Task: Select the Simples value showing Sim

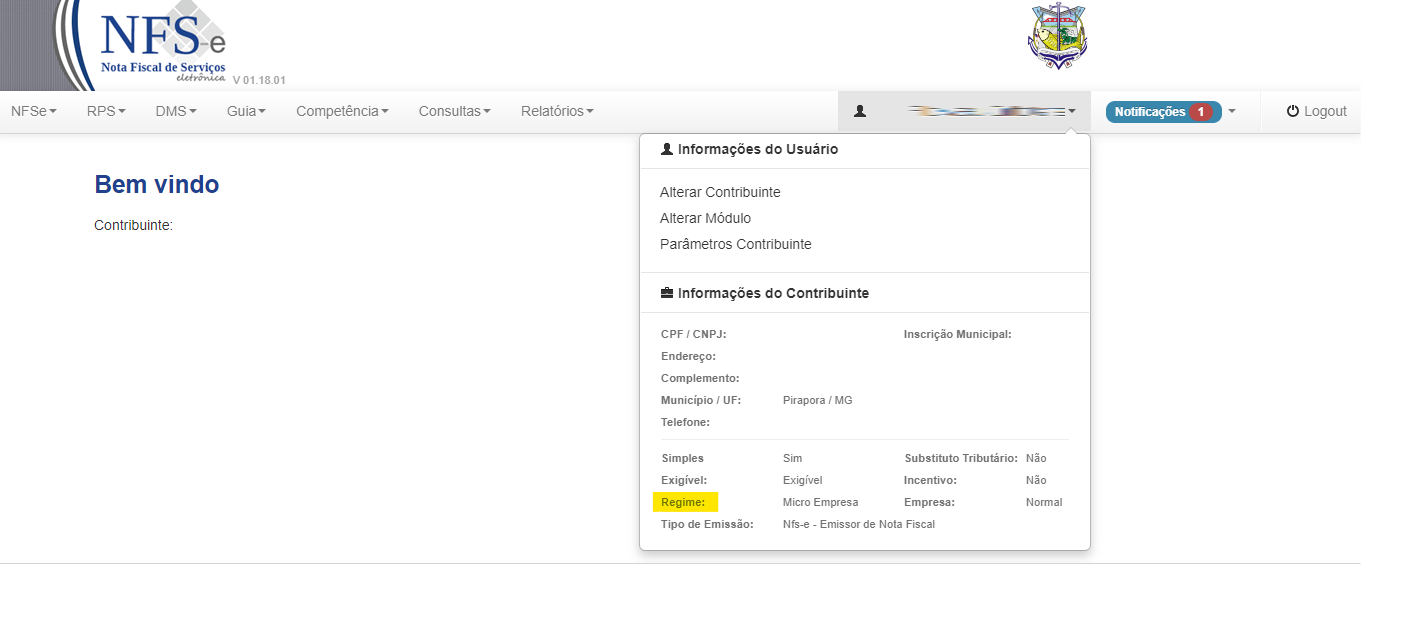Action: [x=790, y=457]
